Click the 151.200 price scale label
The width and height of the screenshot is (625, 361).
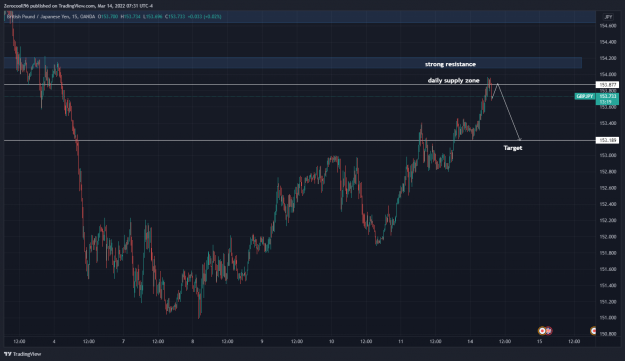coord(607,302)
